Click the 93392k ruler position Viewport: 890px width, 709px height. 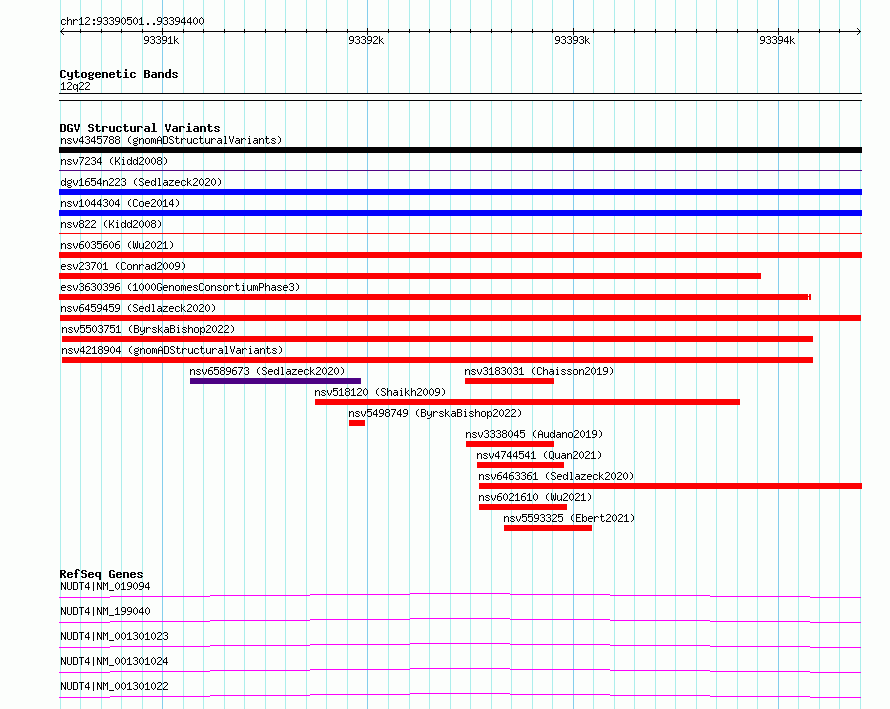tap(366, 40)
